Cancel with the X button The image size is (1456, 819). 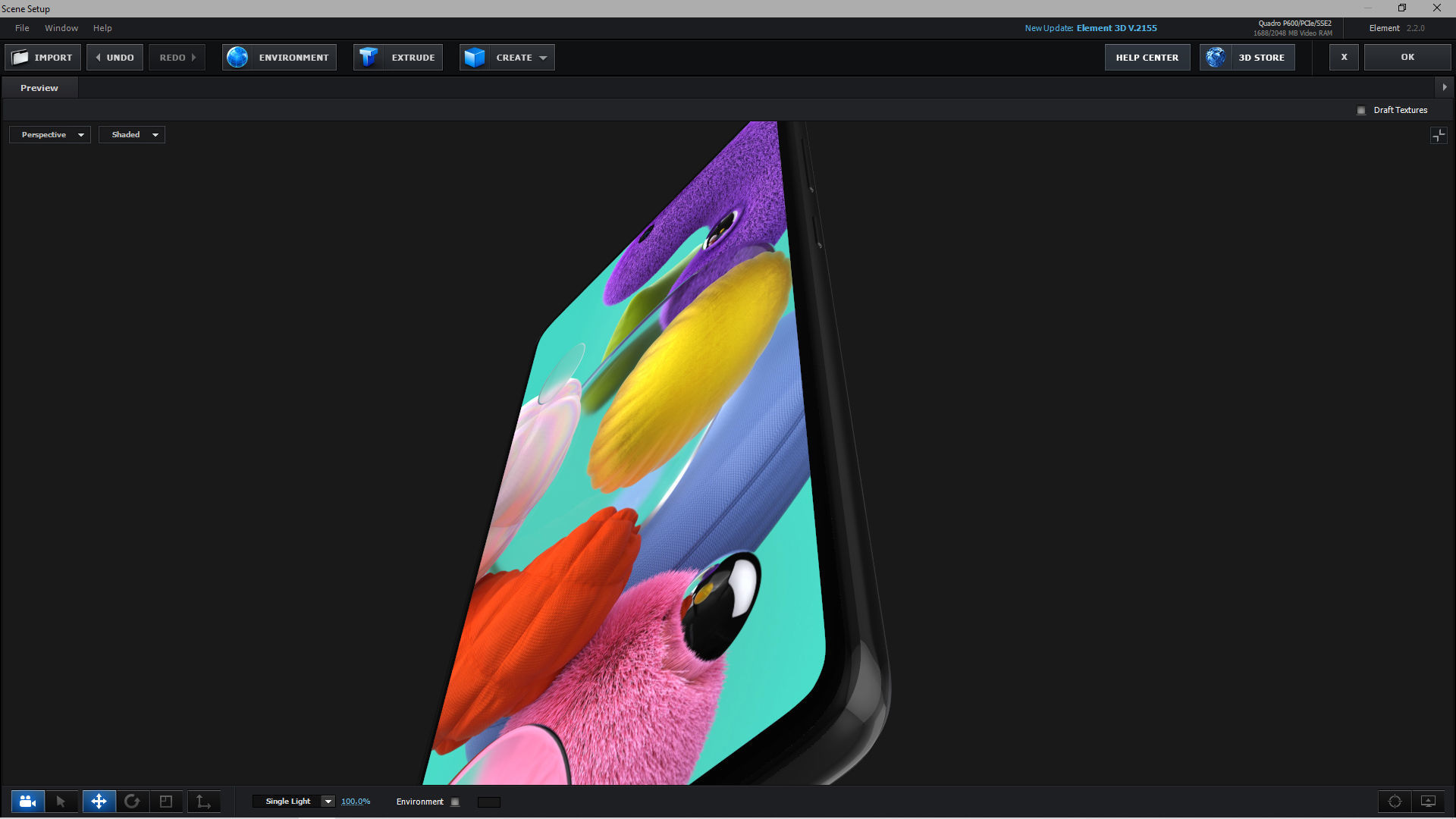coord(1345,58)
